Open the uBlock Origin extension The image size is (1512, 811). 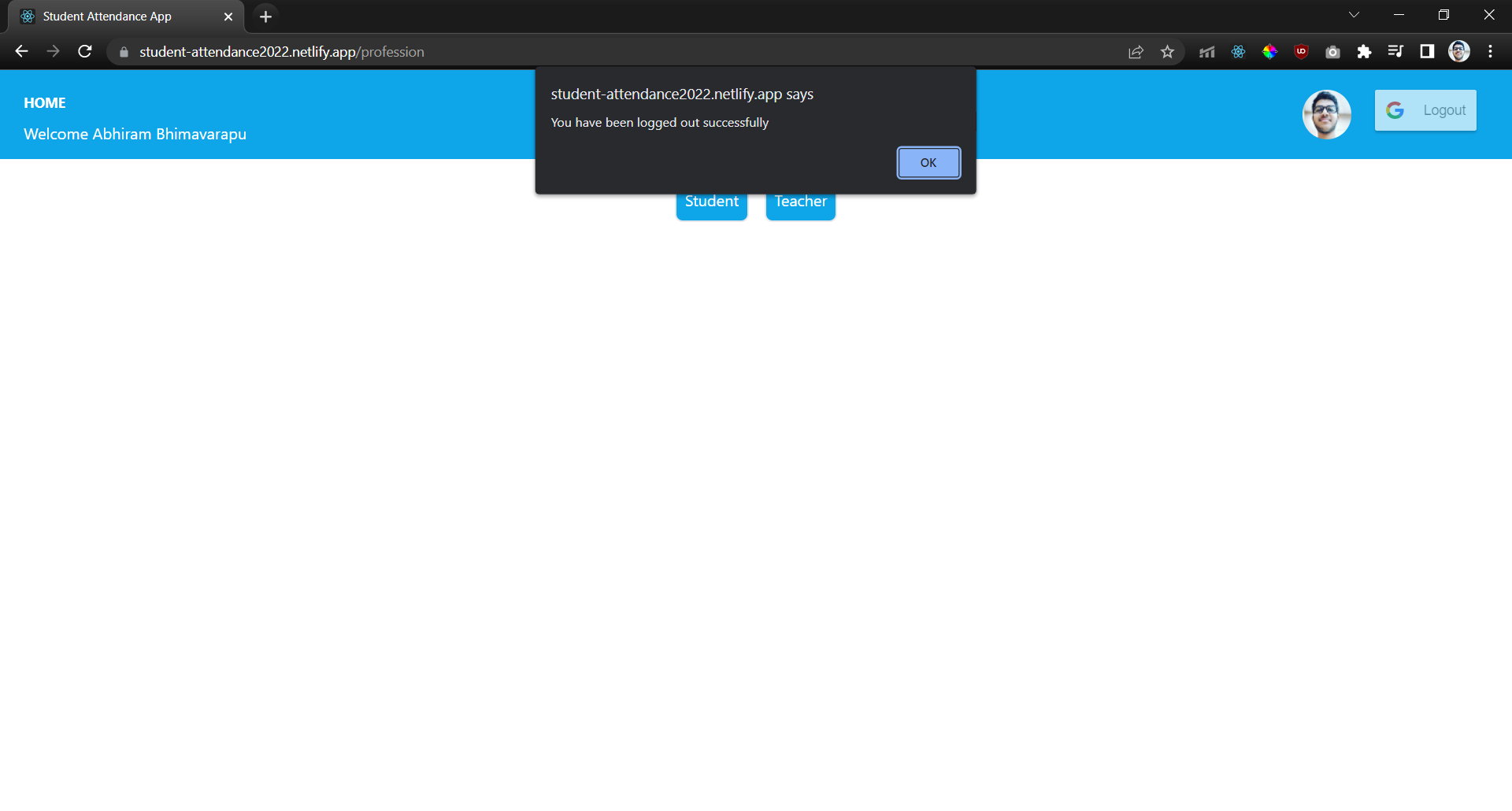(1300, 51)
